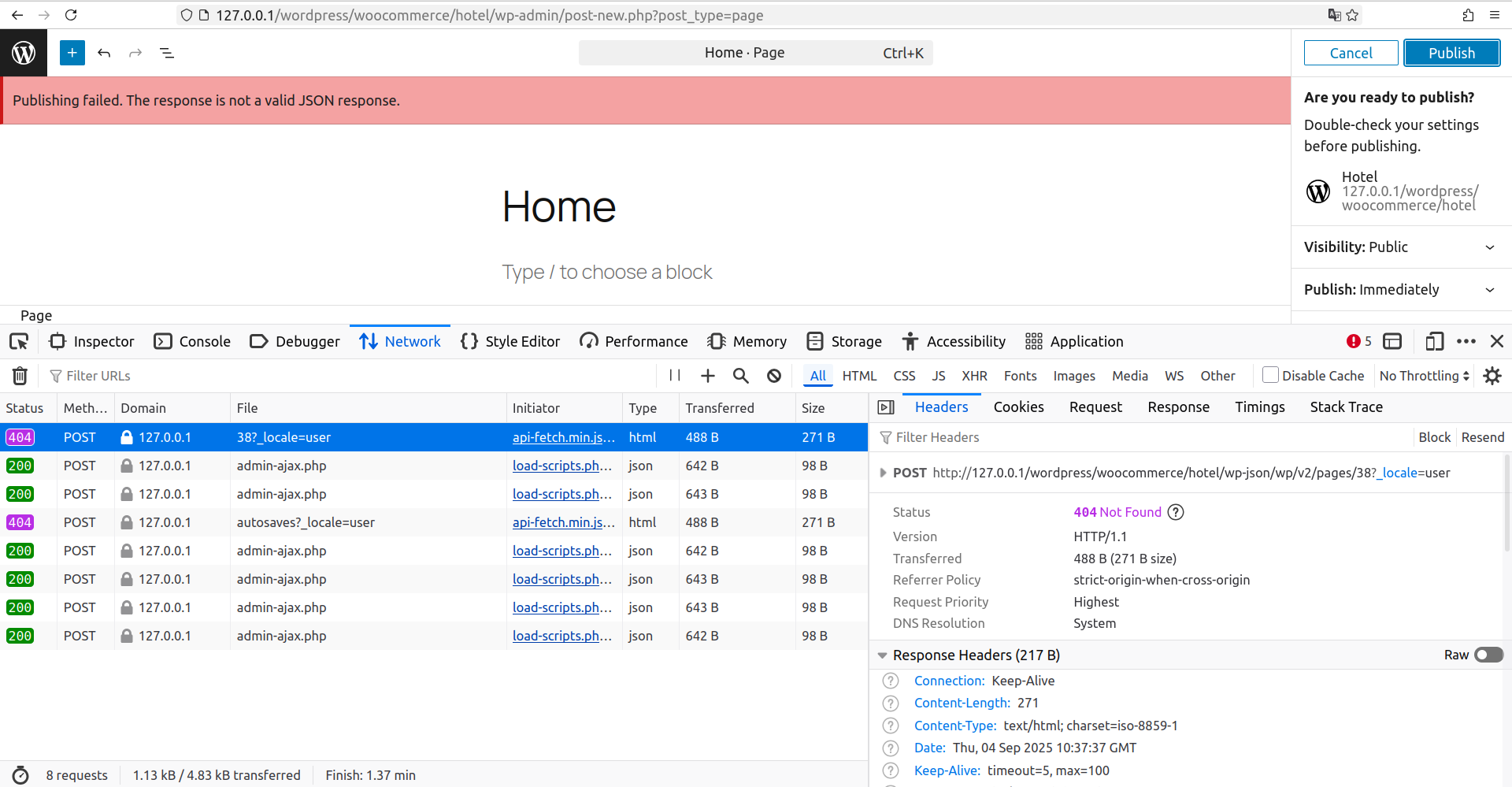Sort requests by Transferred column
1512x787 pixels.
coord(737,408)
